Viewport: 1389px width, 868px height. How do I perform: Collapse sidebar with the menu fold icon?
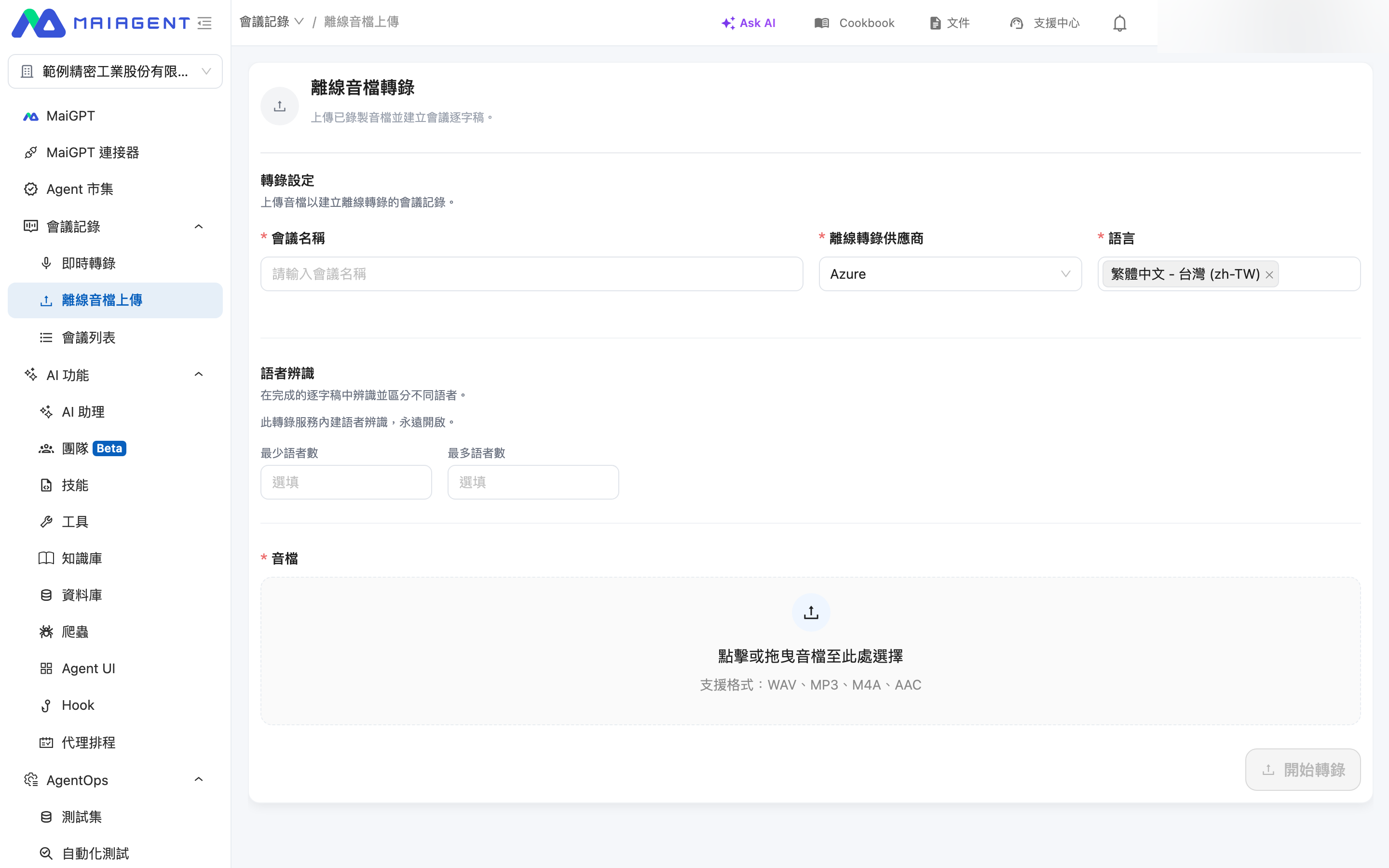pos(204,23)
